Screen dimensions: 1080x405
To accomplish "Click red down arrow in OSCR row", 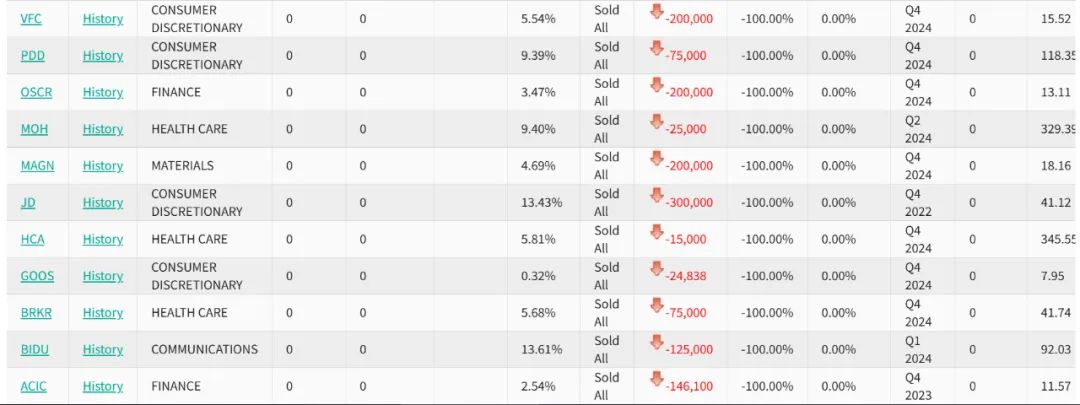I will (656, 85).
